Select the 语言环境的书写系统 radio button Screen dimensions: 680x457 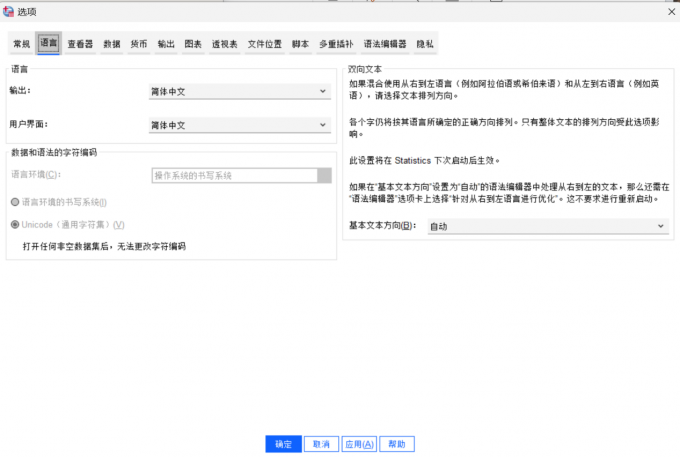pyautogui.click(x=15, y=202)
